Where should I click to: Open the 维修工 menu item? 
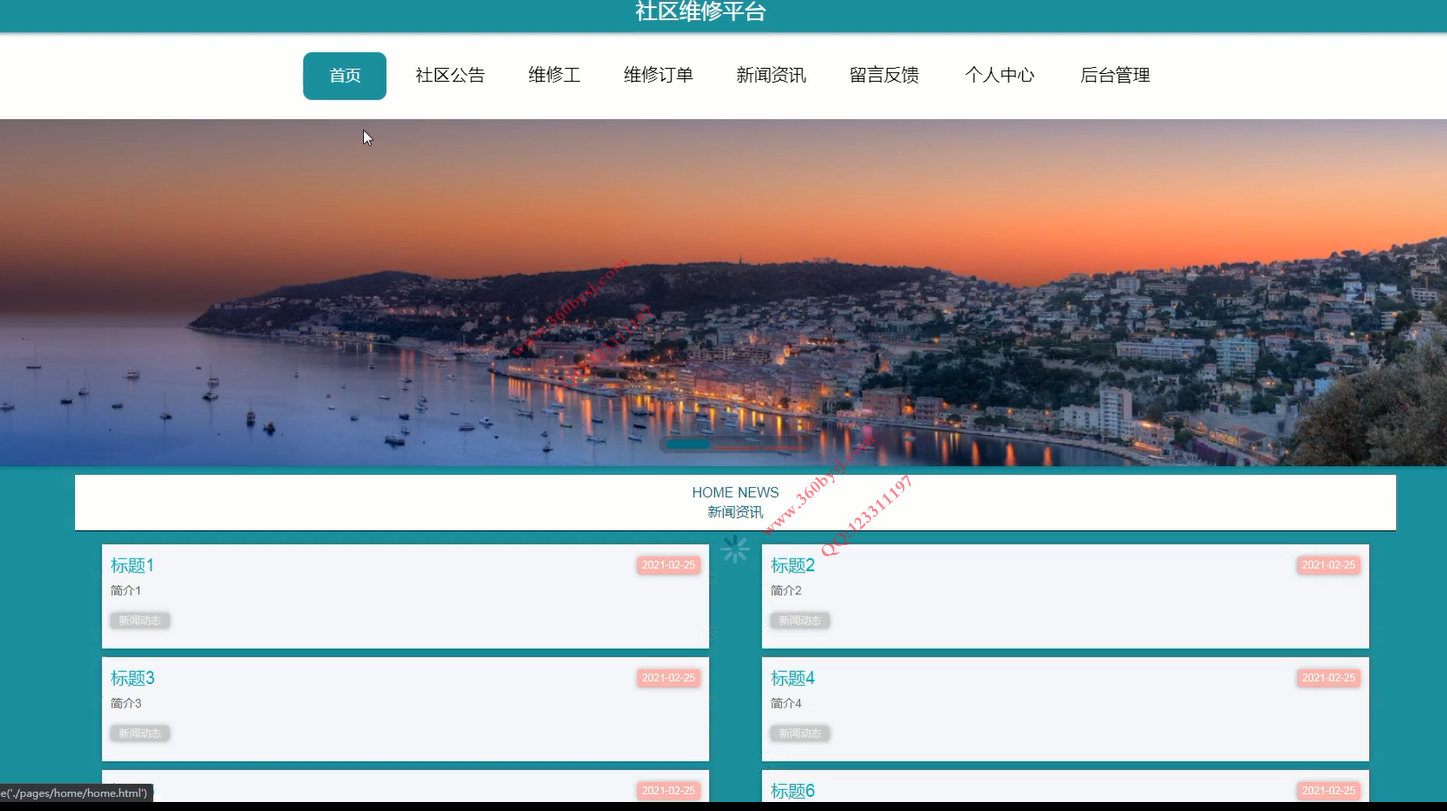click(x=554, y=76)
